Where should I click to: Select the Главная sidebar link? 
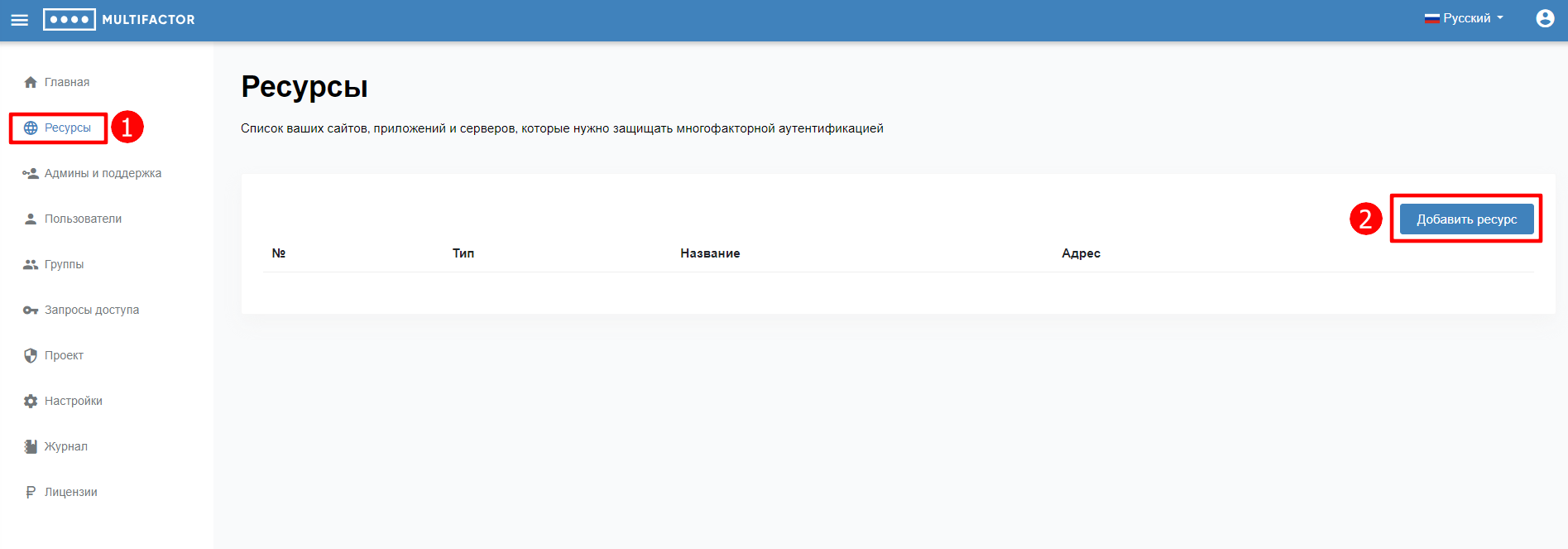(x=67, y=82)
